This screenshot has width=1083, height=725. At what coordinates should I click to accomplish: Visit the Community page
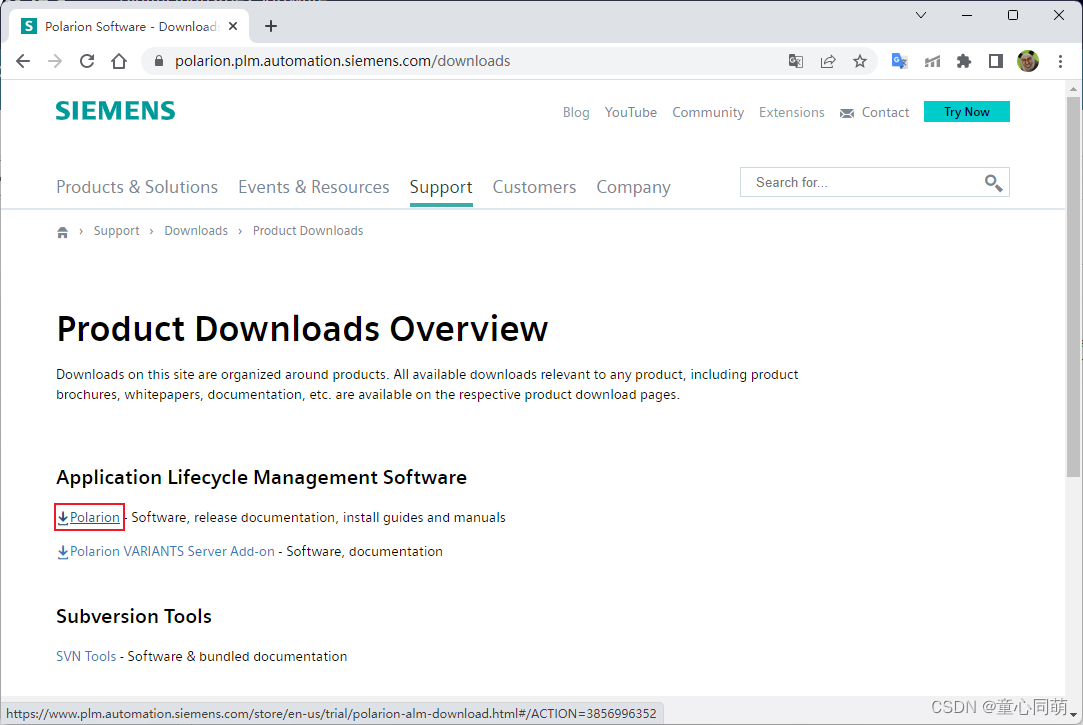708,112
